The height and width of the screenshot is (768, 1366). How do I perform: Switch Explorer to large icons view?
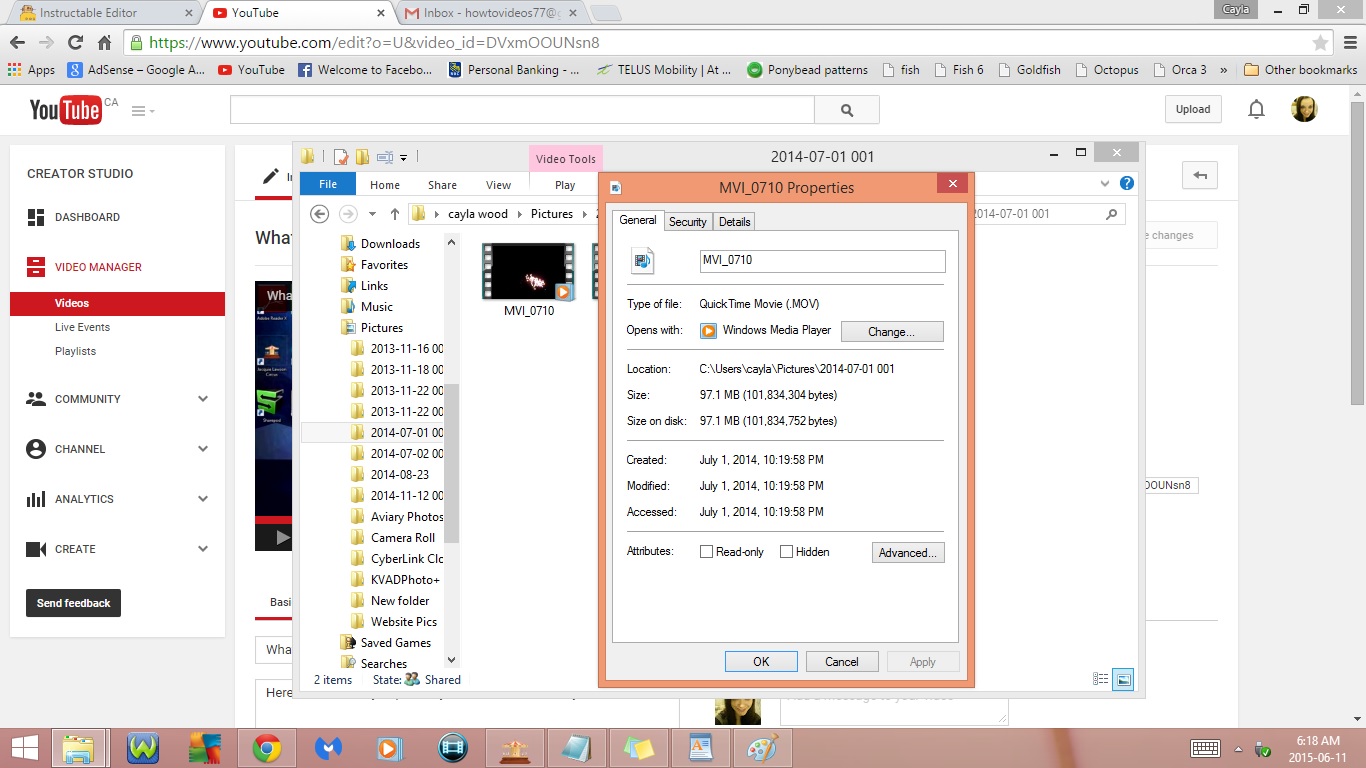(1123, 679)
